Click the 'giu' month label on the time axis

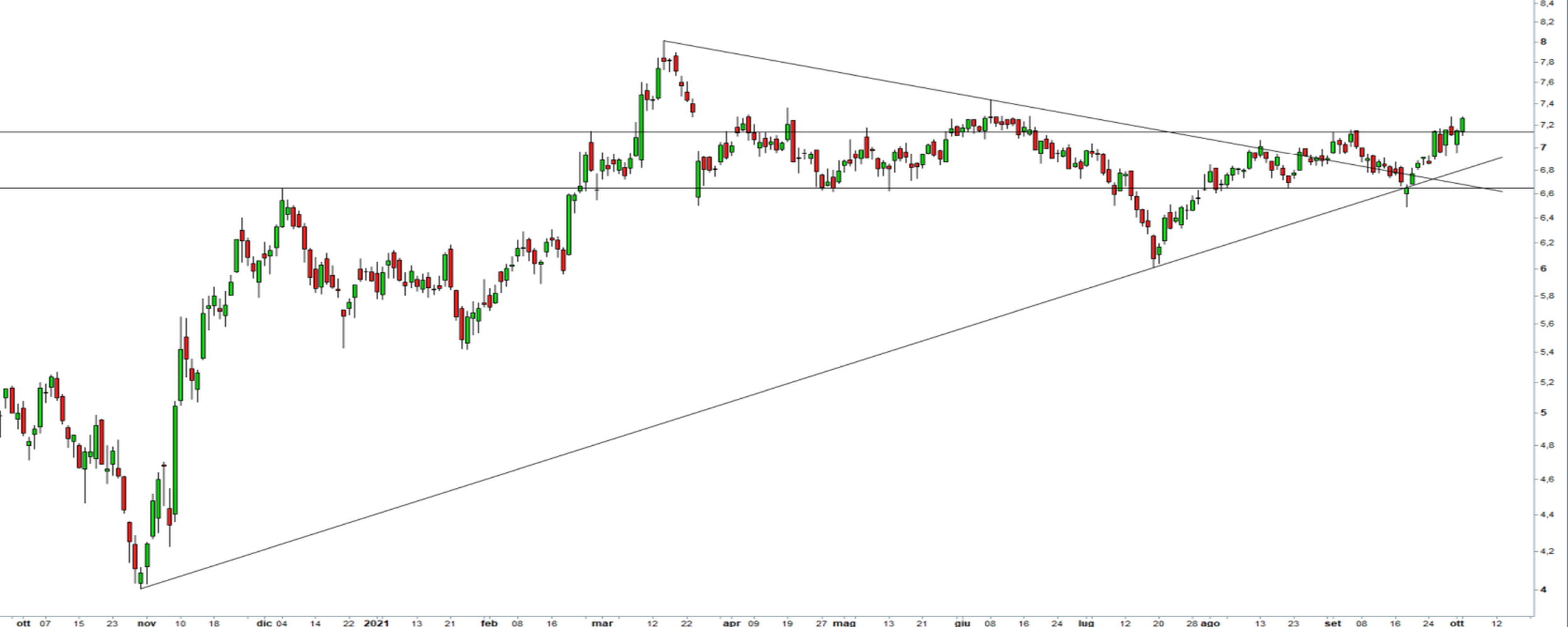(x=962, y=623)
